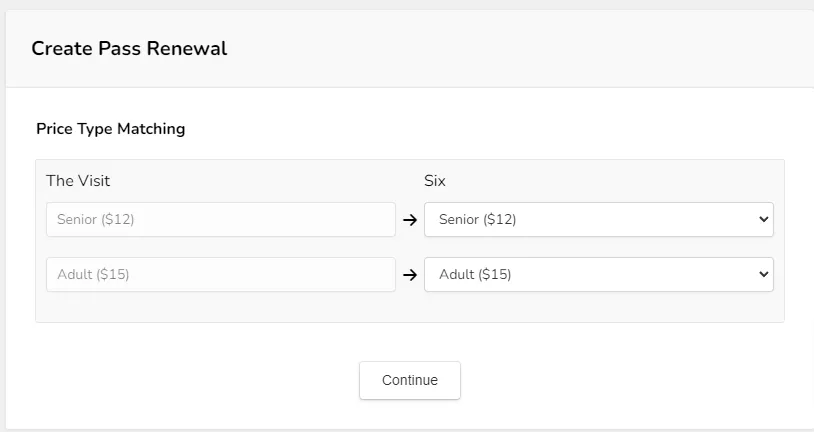Screen dimensions: 814x432
Task: Click the arrow icon beside Senior ($12)
Action: (410, 220)
